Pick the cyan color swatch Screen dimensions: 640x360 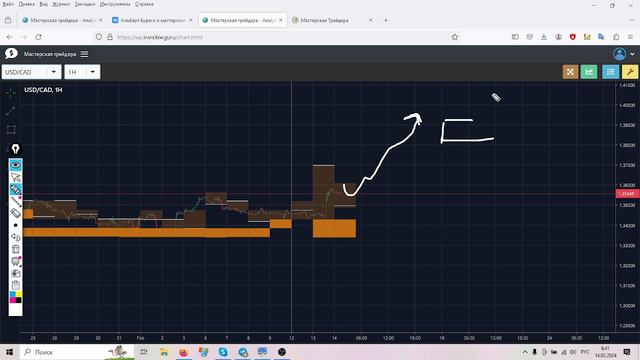point(13,294)
